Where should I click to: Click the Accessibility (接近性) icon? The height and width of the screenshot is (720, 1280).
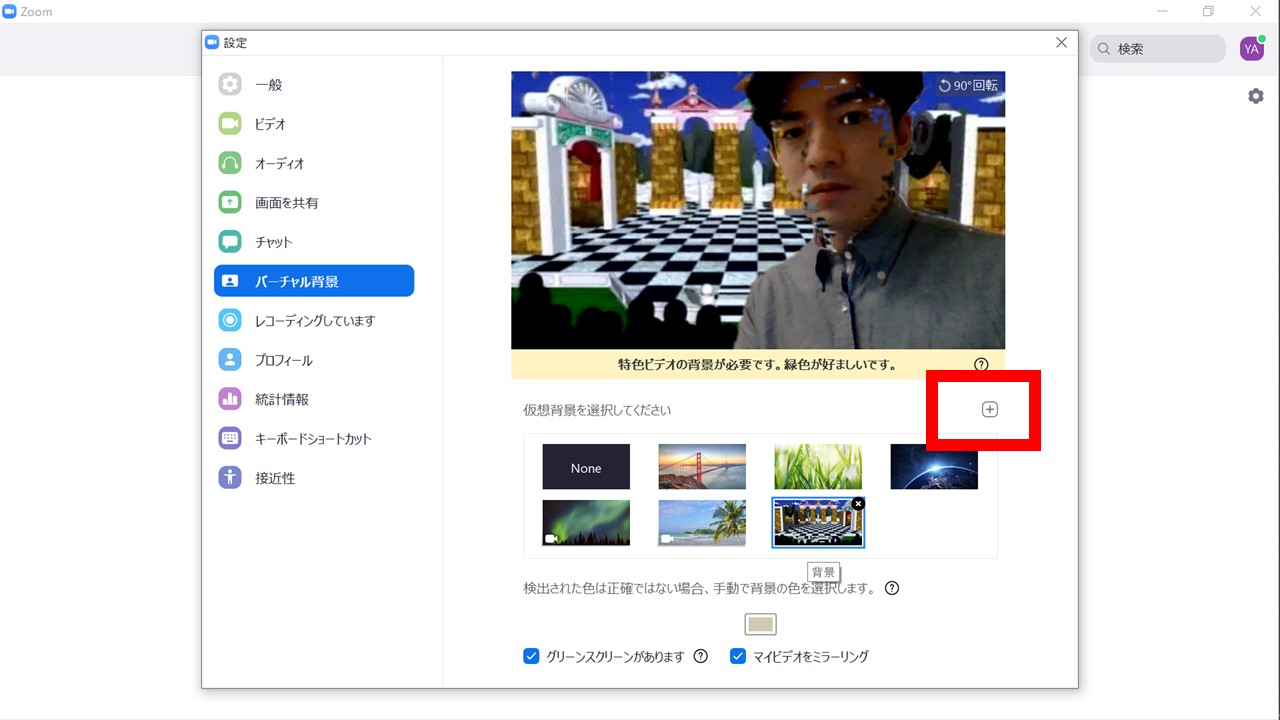pyautogui.click(x=230, y=478)
